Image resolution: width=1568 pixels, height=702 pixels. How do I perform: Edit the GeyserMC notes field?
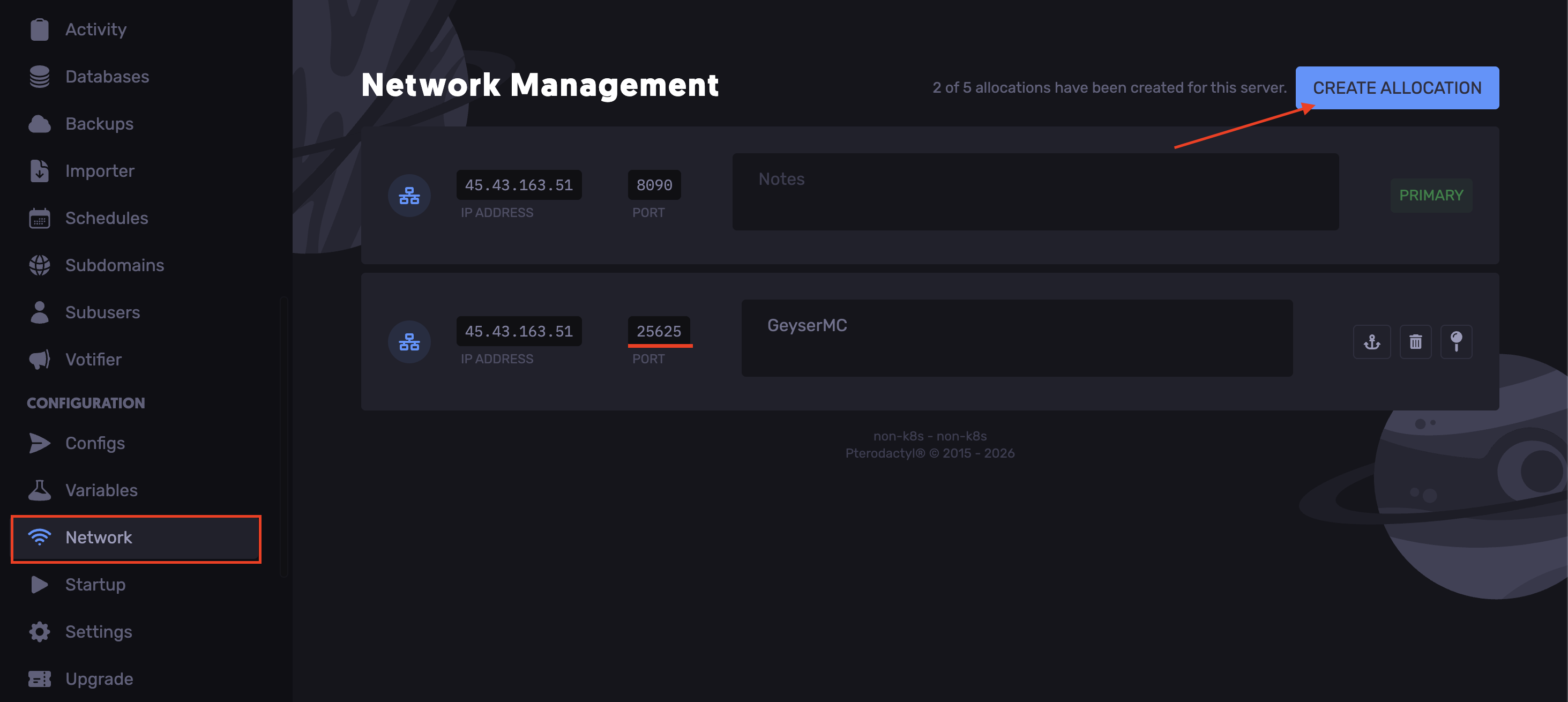1017,338
